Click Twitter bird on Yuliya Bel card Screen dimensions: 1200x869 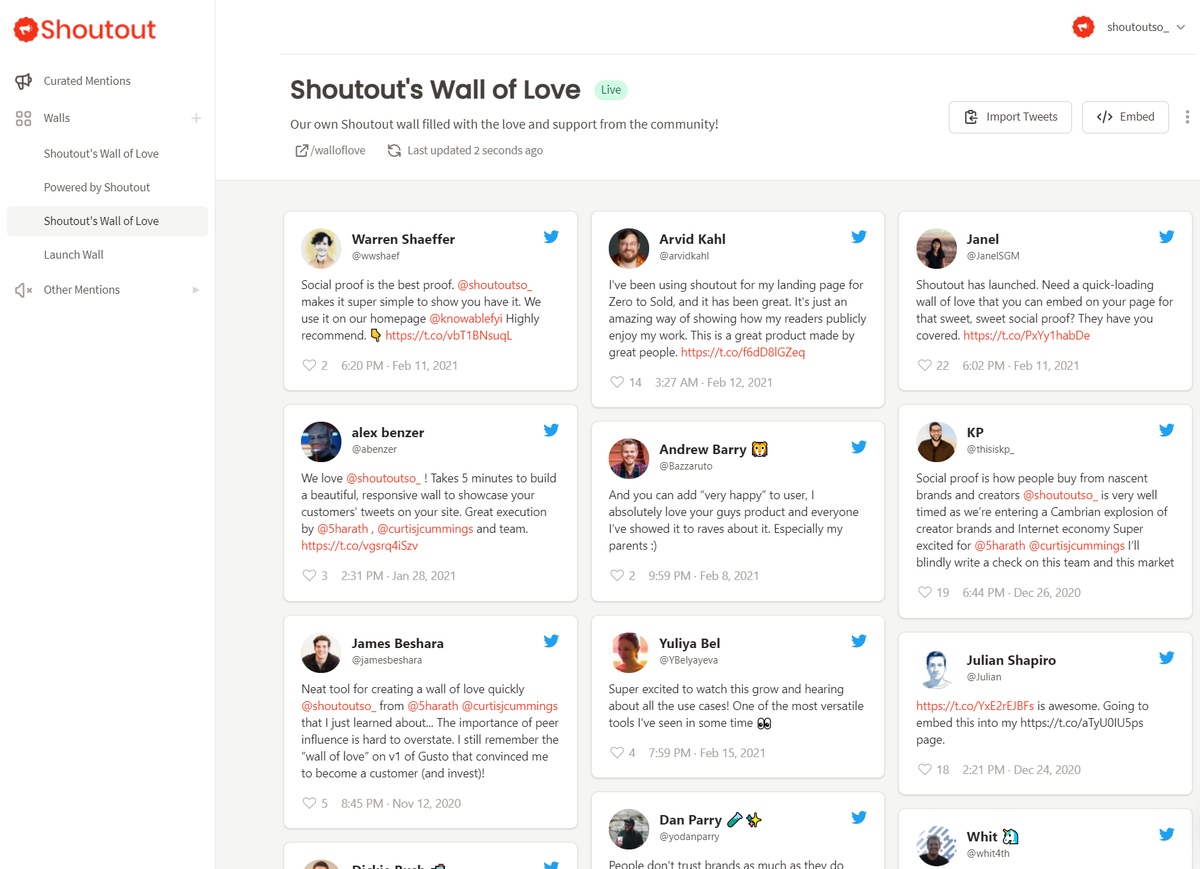tap(859, 641)
